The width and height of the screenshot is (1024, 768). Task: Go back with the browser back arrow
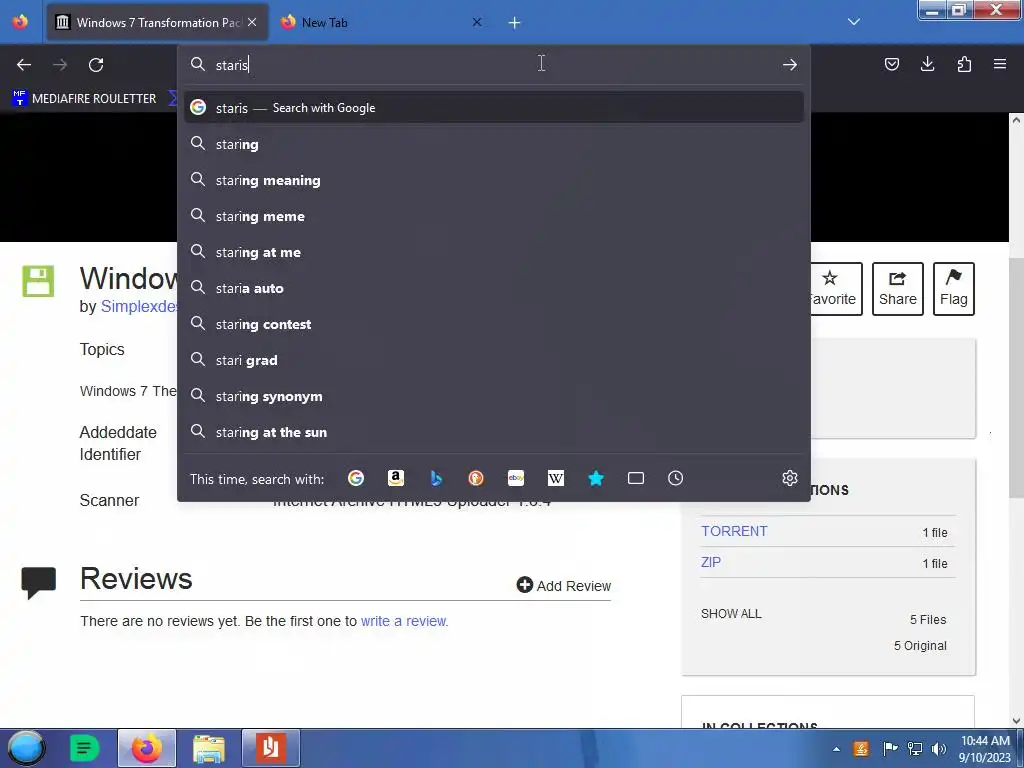coord(24,65)
